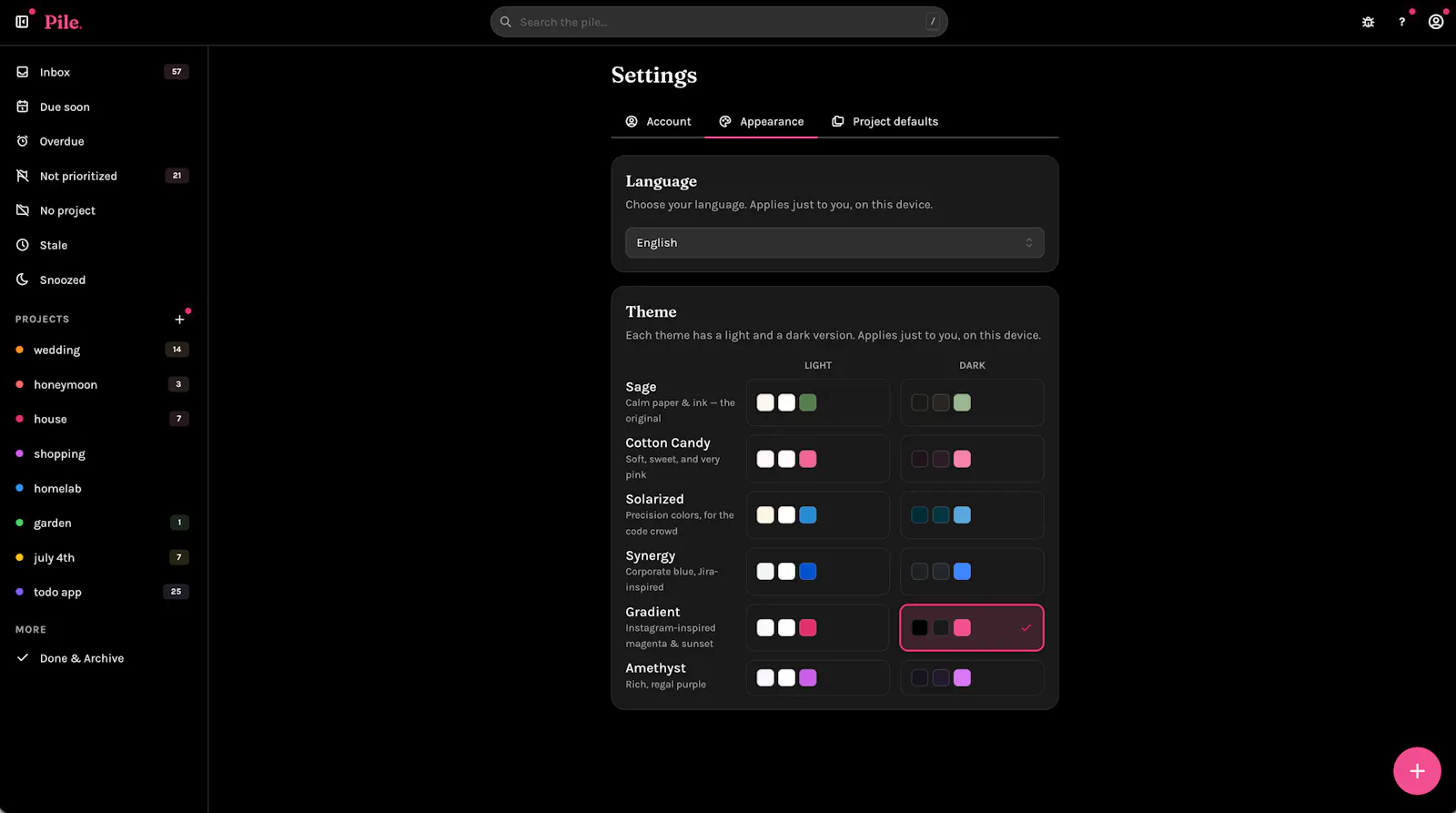Open the Overdue list
Image resolution: width=1456 pixels, height=813 pixels.
point(103,141)
